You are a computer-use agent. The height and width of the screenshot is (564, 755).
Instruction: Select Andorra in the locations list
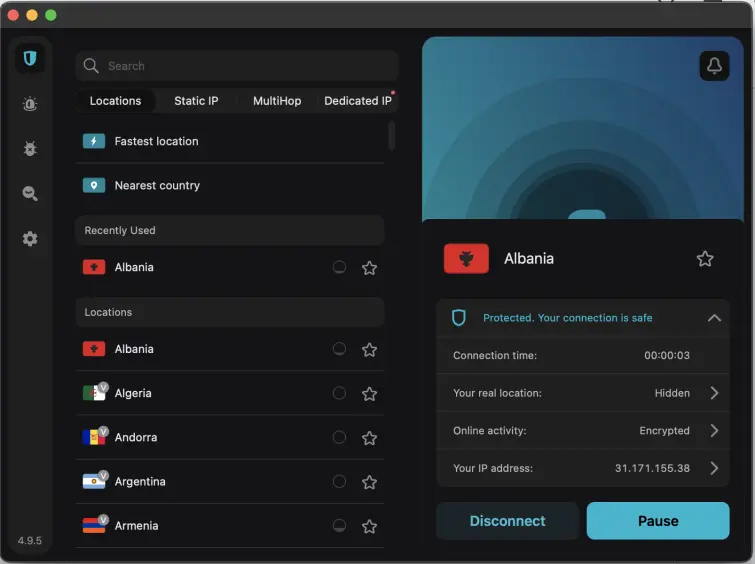click(x=230, y=437)
